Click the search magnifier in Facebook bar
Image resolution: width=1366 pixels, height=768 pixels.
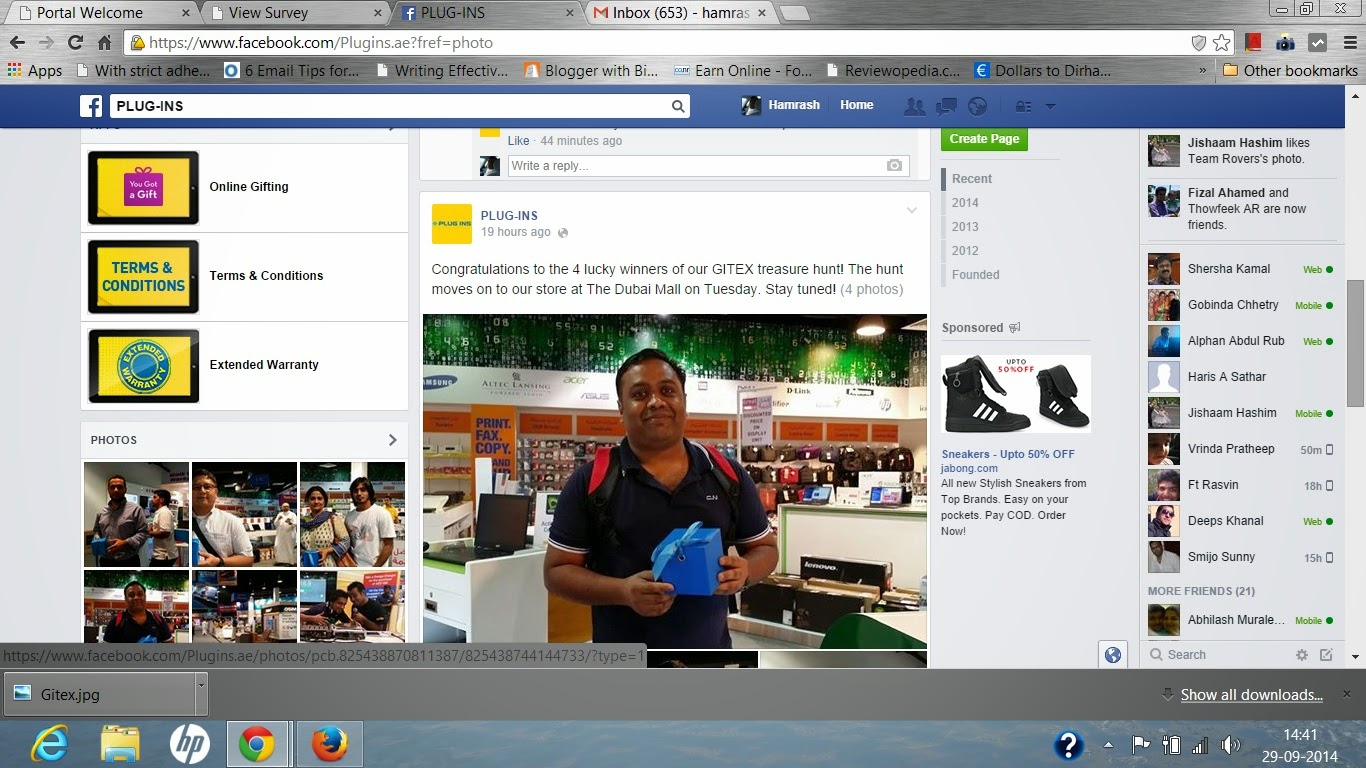coord(678,106)
